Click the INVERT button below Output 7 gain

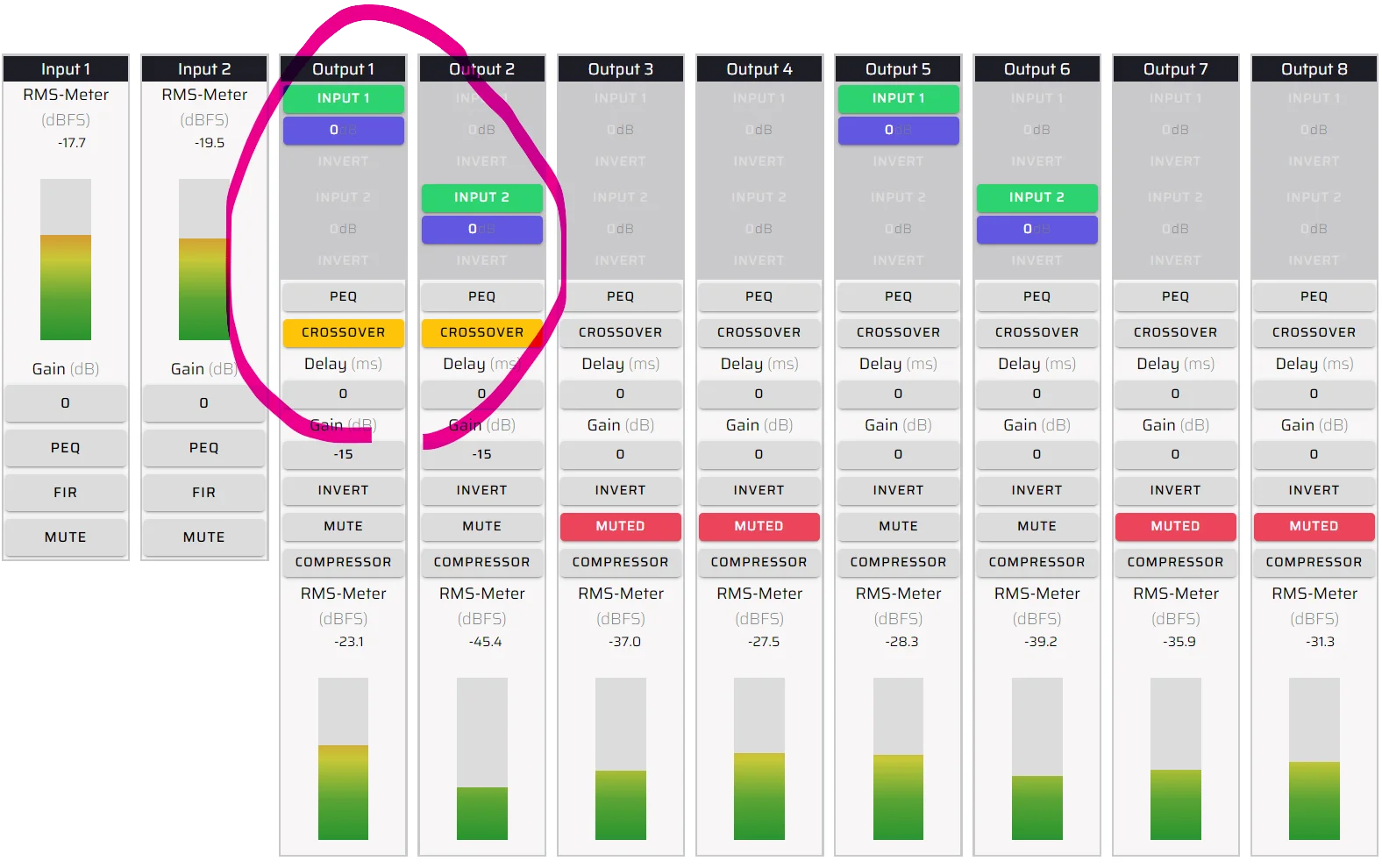tap(1175, 490)
